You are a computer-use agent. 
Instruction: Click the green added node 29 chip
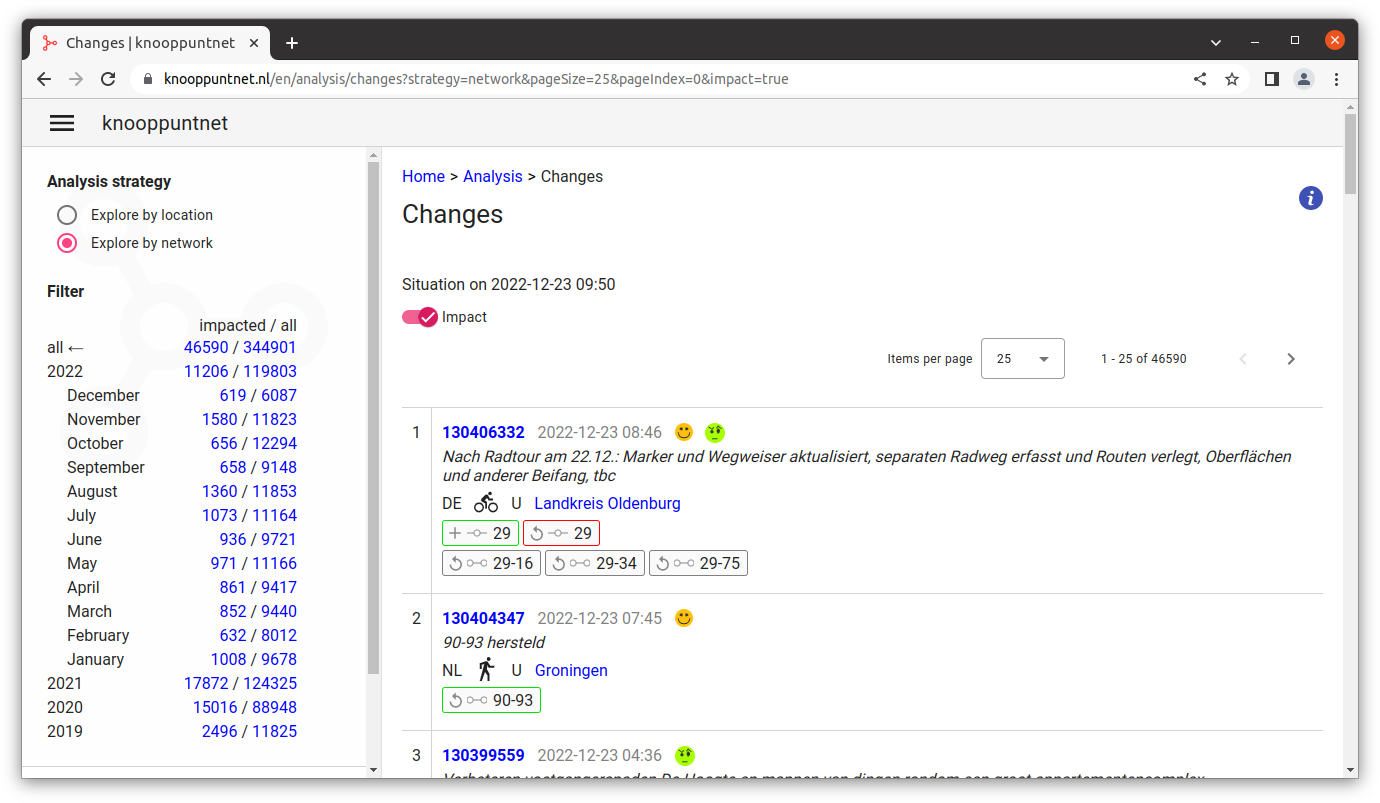coord(481,533)
